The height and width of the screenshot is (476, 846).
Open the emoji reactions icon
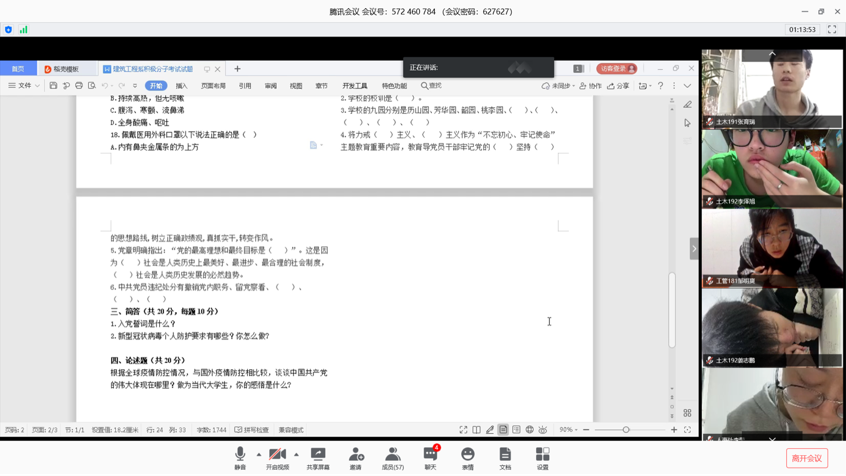tap(467, 457)
